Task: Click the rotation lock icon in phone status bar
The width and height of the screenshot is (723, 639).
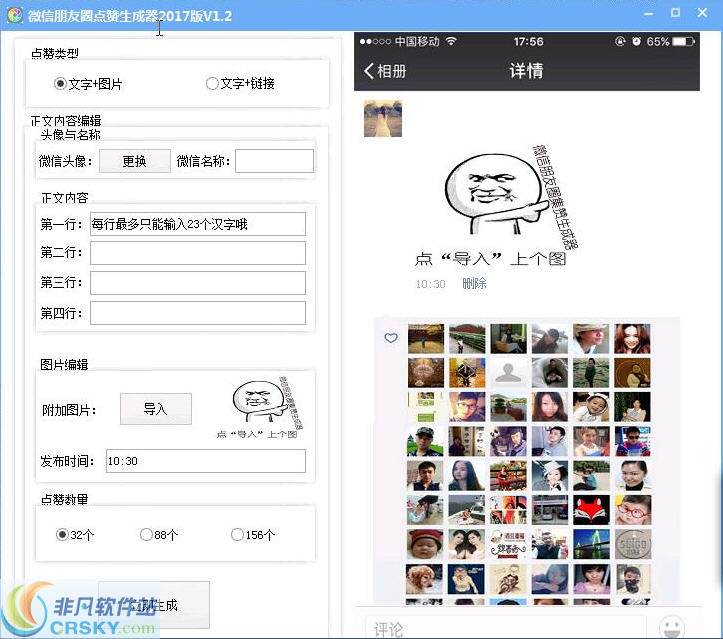Action: pyautogui.click(x=620, y=41)
